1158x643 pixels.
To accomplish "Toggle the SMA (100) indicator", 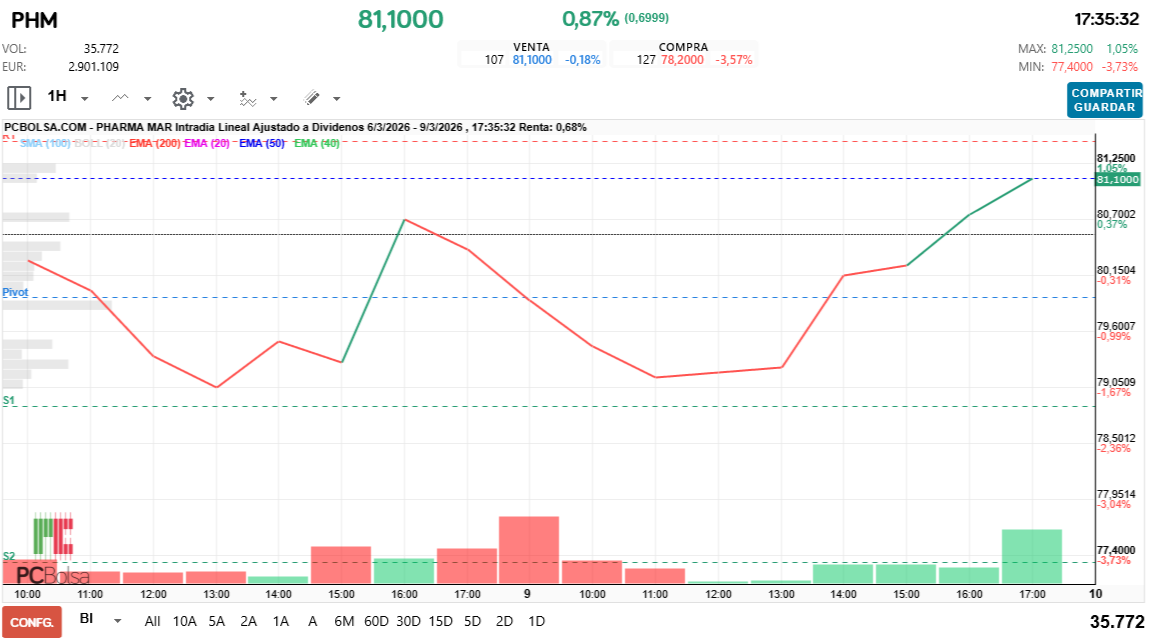I will click(x=45, y=144).
